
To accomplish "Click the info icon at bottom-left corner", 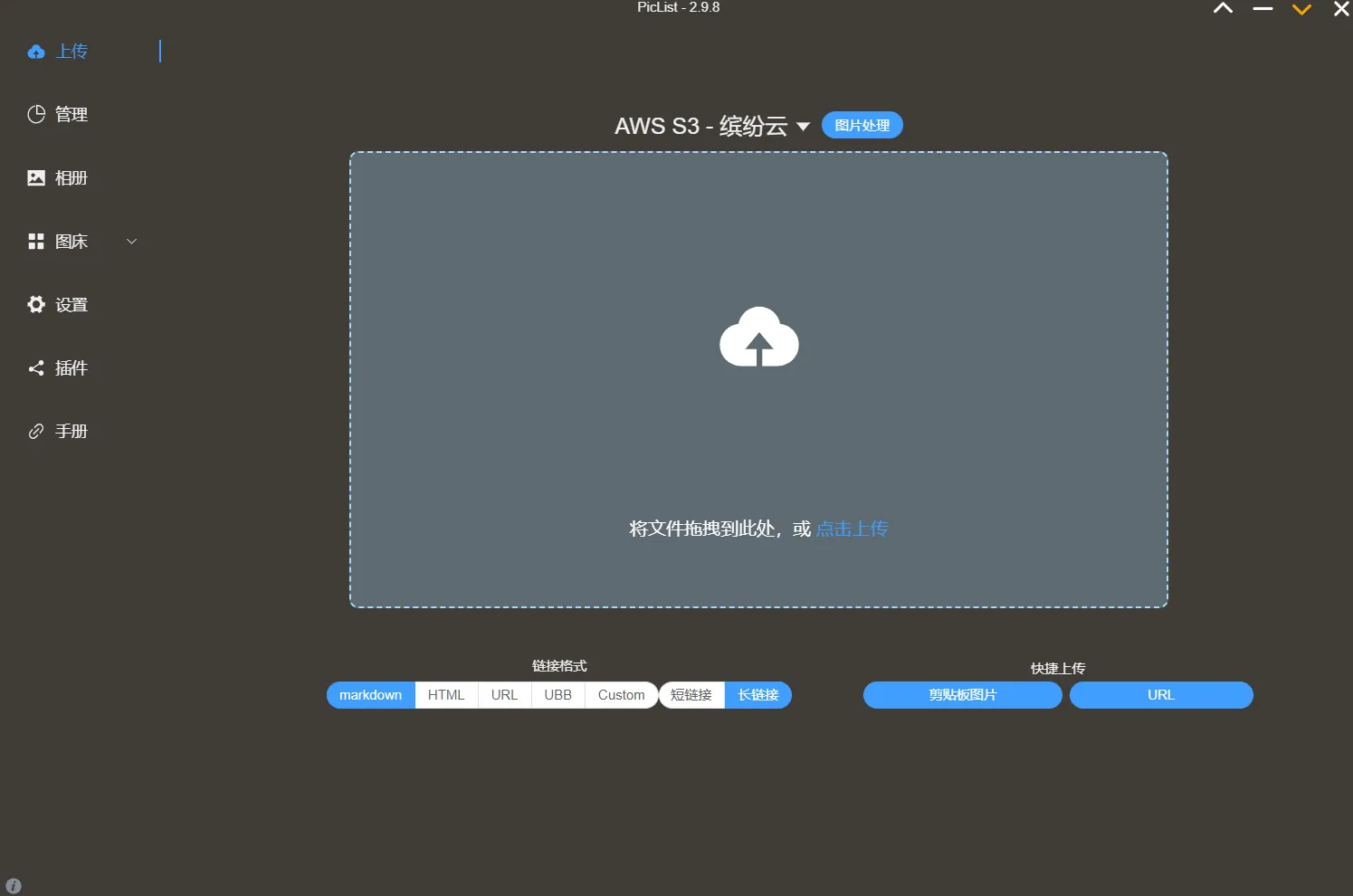I will click(x=14, y=886).
